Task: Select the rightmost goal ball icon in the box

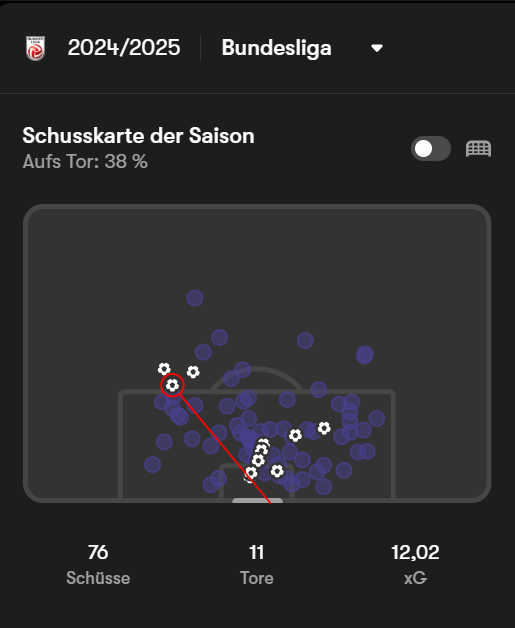Action: (324, 428)
